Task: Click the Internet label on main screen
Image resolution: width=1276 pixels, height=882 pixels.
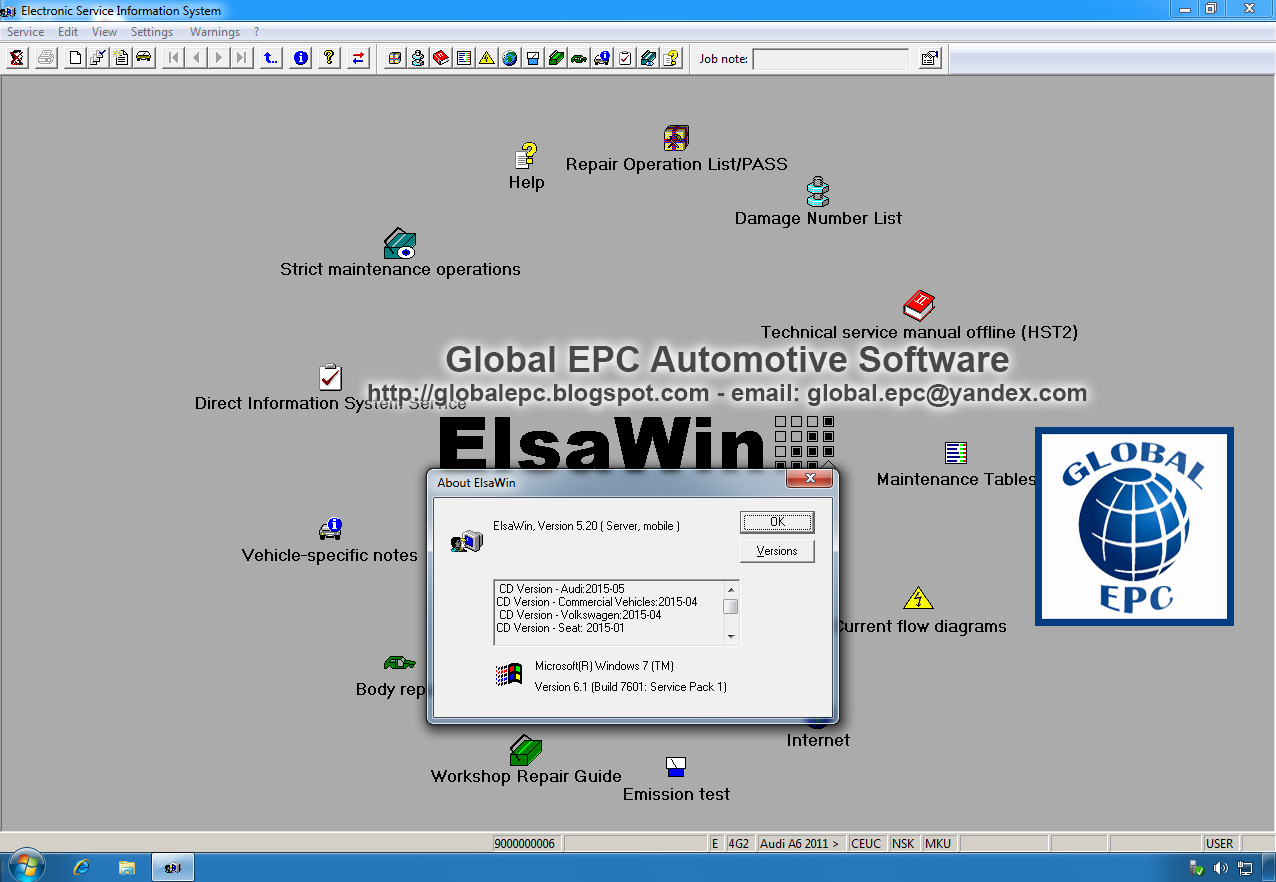Action: [x=818, y=740]
